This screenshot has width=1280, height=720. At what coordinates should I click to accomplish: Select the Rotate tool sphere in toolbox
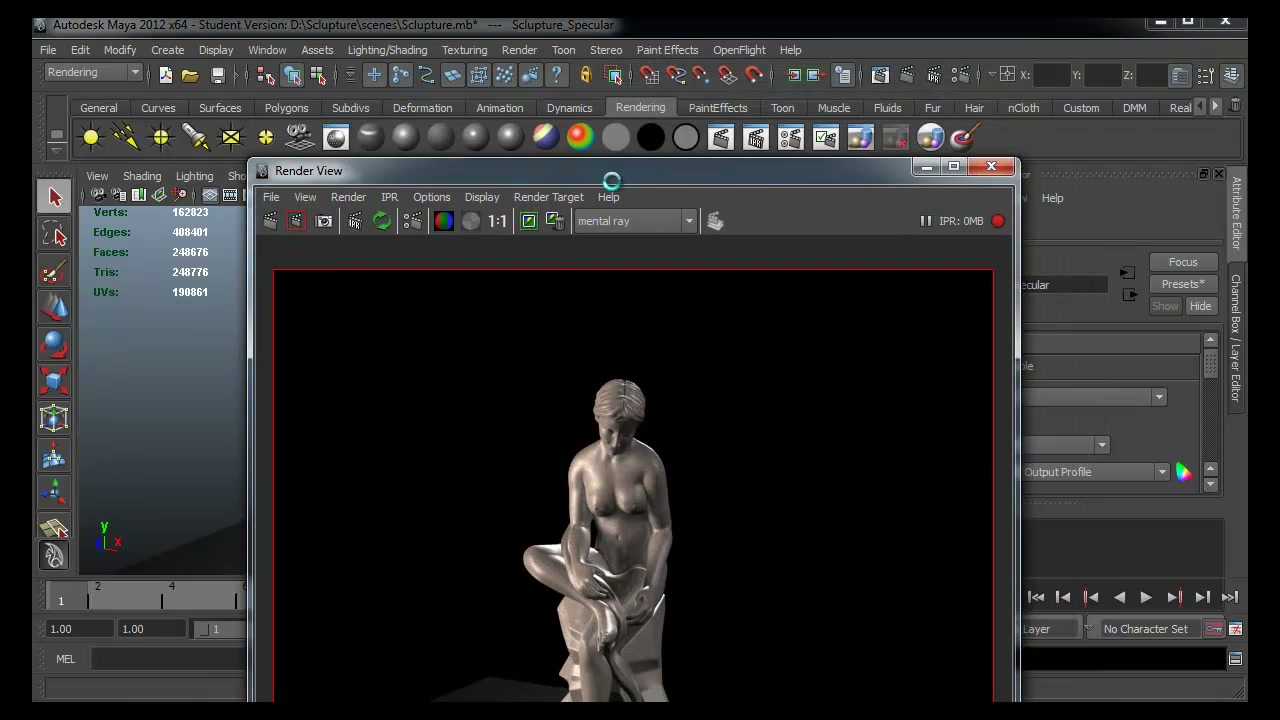[54, 345]
